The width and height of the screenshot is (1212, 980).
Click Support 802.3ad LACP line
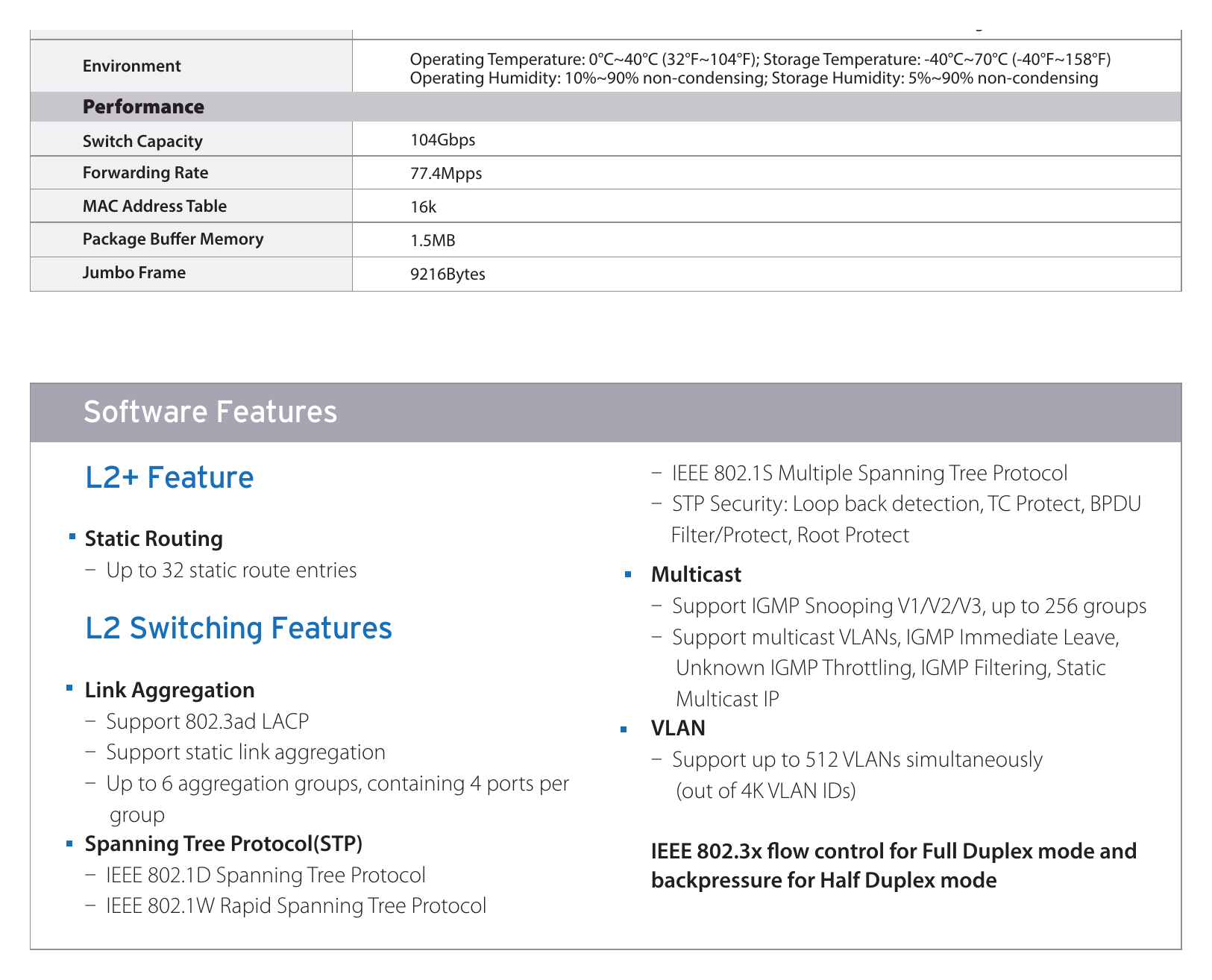(207, 721)
